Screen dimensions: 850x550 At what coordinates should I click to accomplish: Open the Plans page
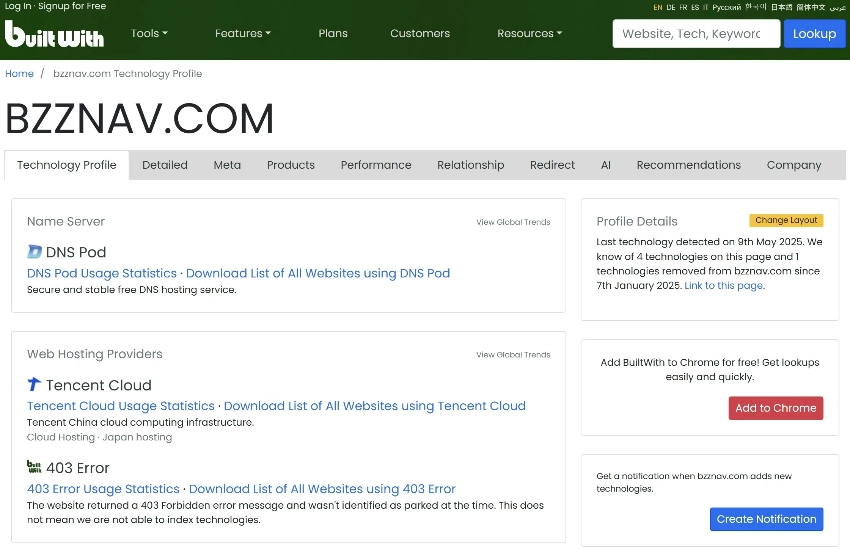(x=333, y=33)
